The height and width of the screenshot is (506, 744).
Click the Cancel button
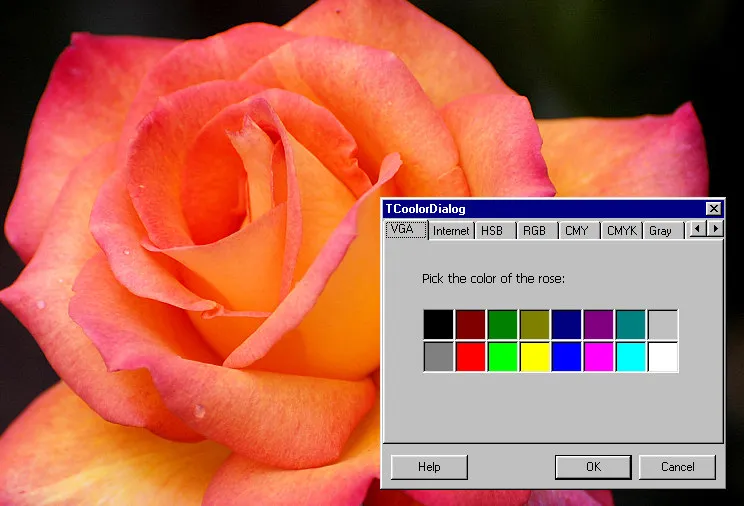[677, 467]
